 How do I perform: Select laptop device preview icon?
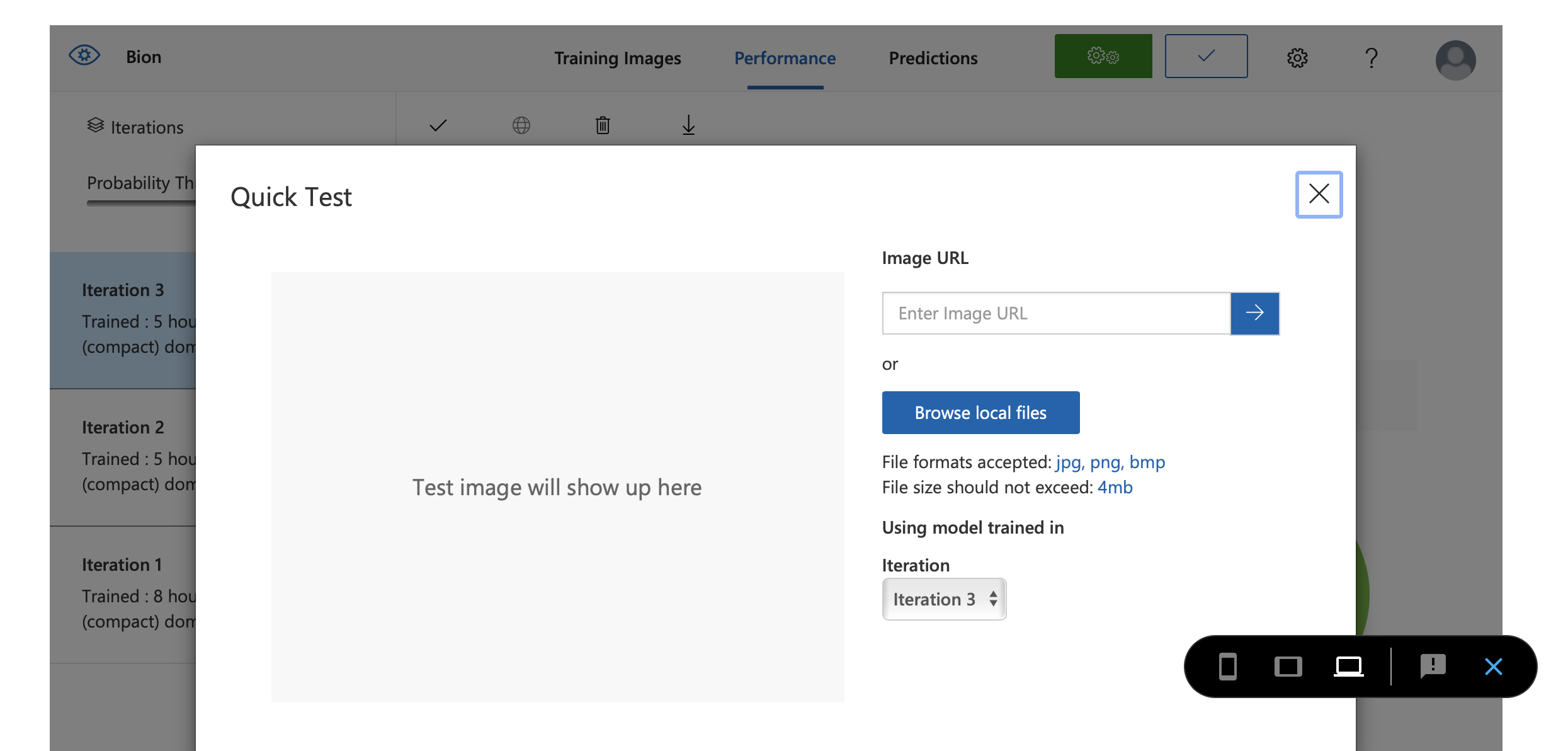(x=1348, y=666)
